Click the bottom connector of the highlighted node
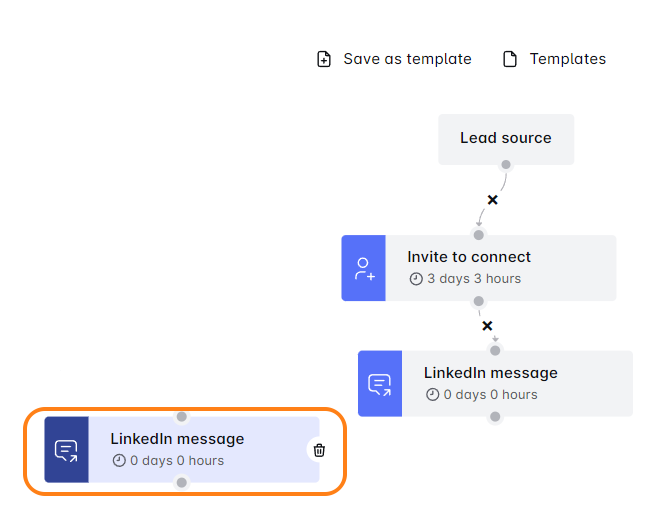The width and height of the screenshot is (647, 525). pos(181,483)
